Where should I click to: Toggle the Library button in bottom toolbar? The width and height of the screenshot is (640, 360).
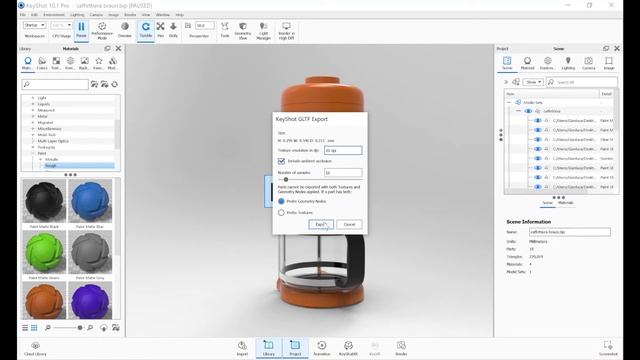pyautogui.click(x=269, y=348)
